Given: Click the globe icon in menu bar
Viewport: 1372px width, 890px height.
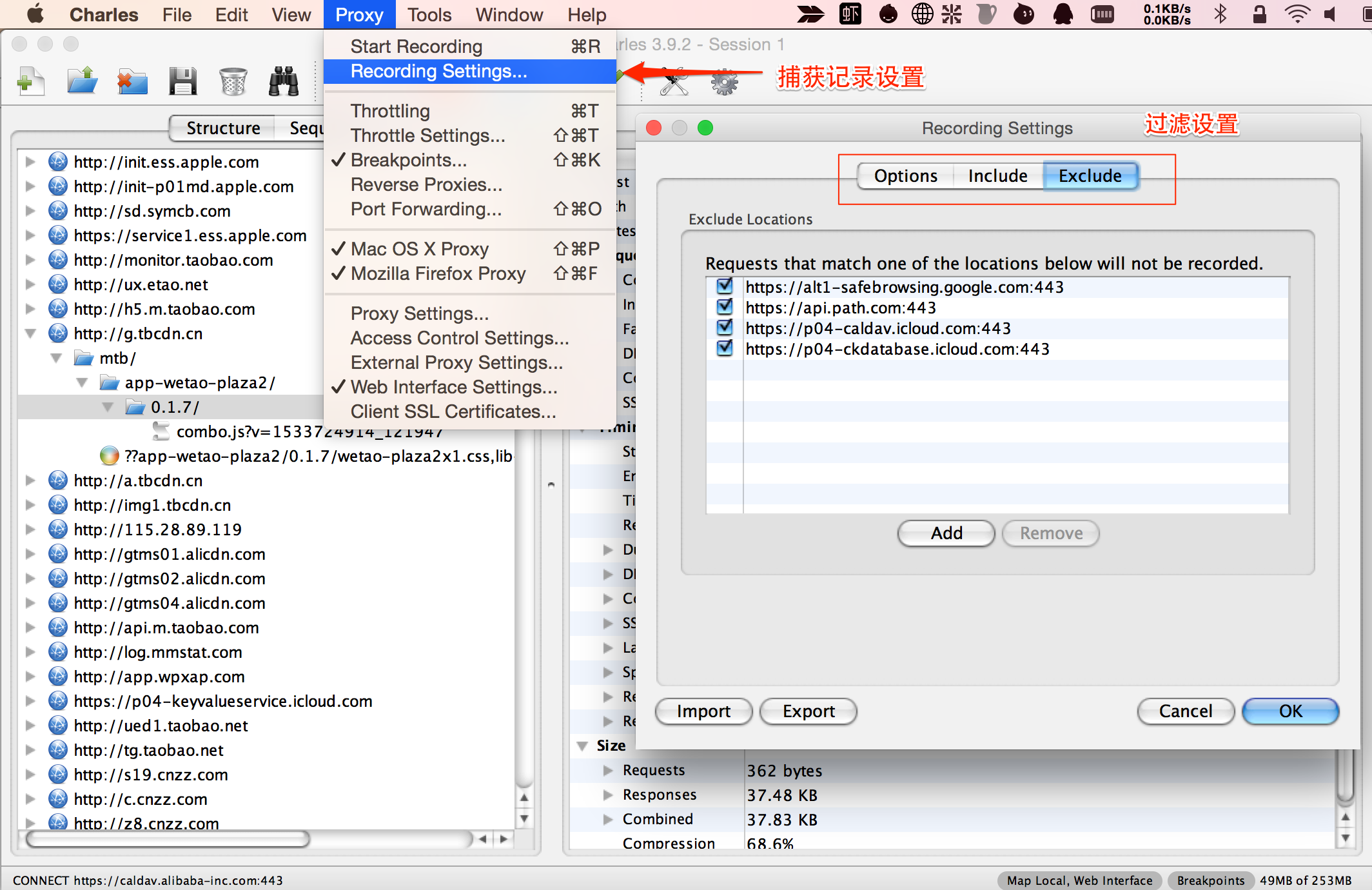Looking at the screenshot, I should pyautogui.click(x=922, y=14).
